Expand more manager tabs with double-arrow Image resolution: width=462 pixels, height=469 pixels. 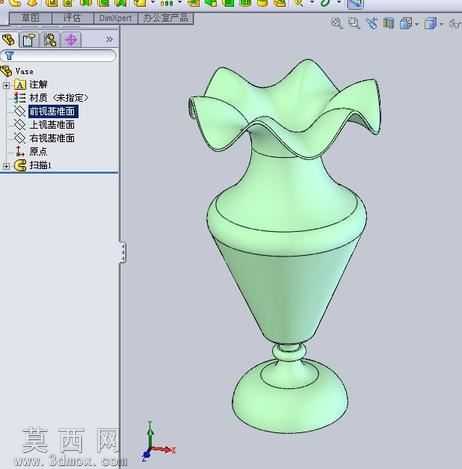click(109, 39)
